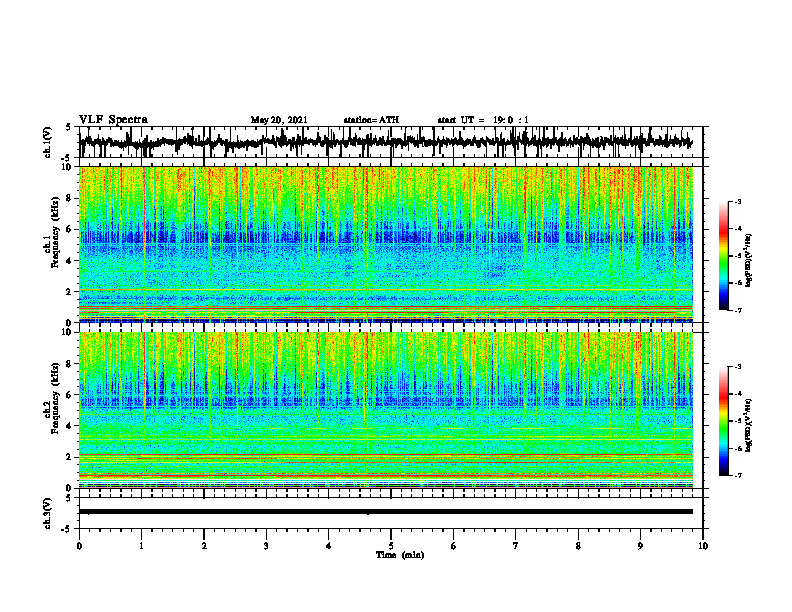Click the "-3" label on ch.1 color scale
The height and width of the screenshot is (612, 792).
point(738,202)
